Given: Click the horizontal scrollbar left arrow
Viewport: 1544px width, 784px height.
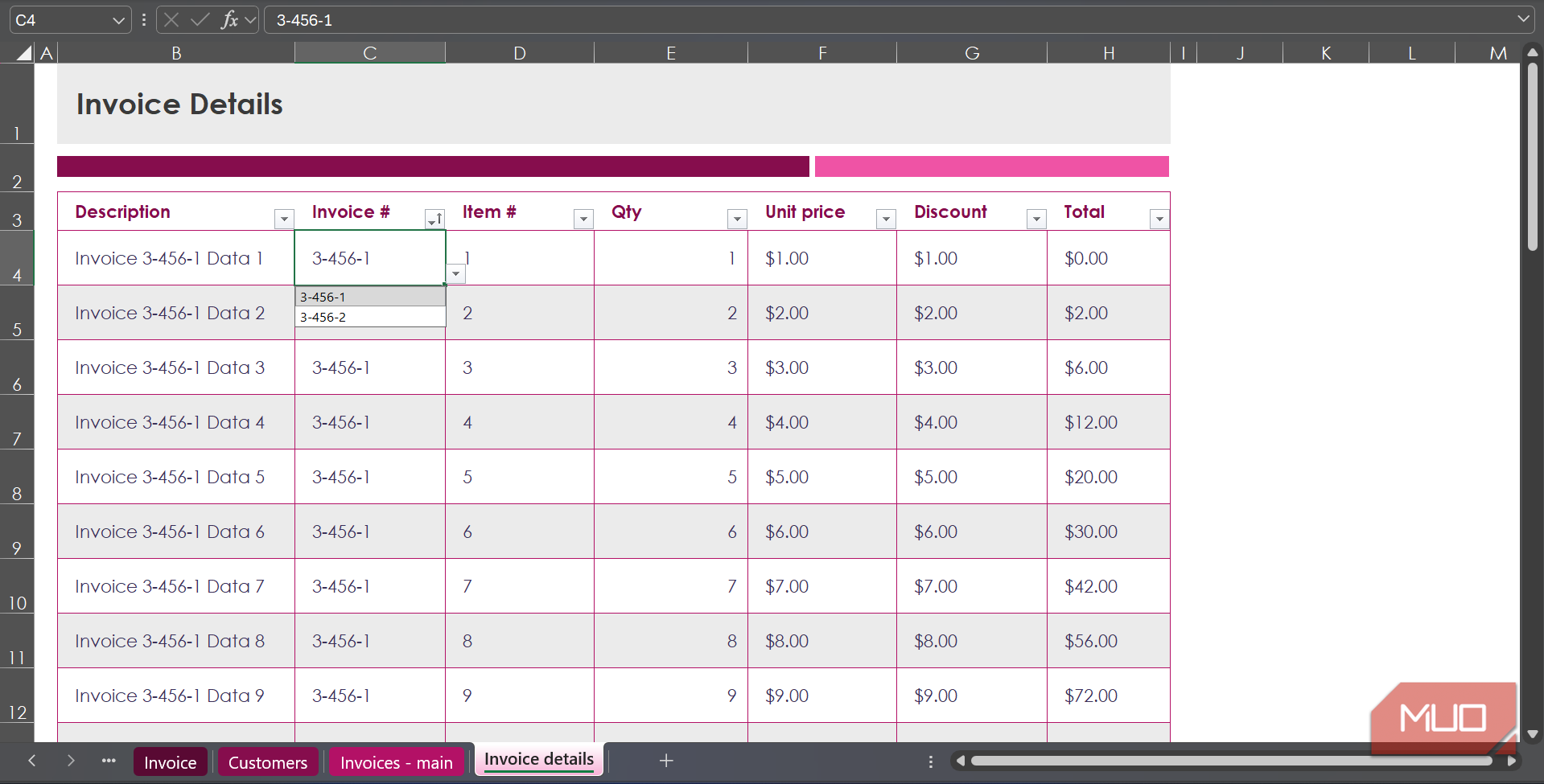Looking at the screenshot, I should (x=960, y=761).
